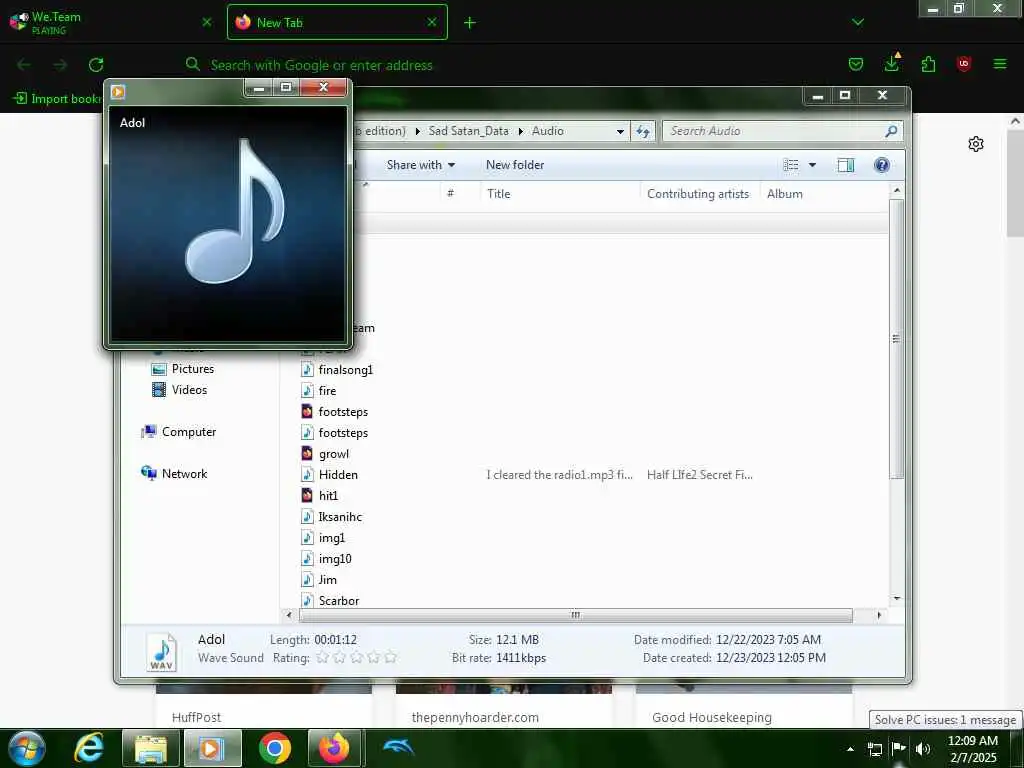This screenshot has width=1024, height=768.
Task: Select Sad Satan_Data in address breadcrumb
Action: [x=468, y=131]
